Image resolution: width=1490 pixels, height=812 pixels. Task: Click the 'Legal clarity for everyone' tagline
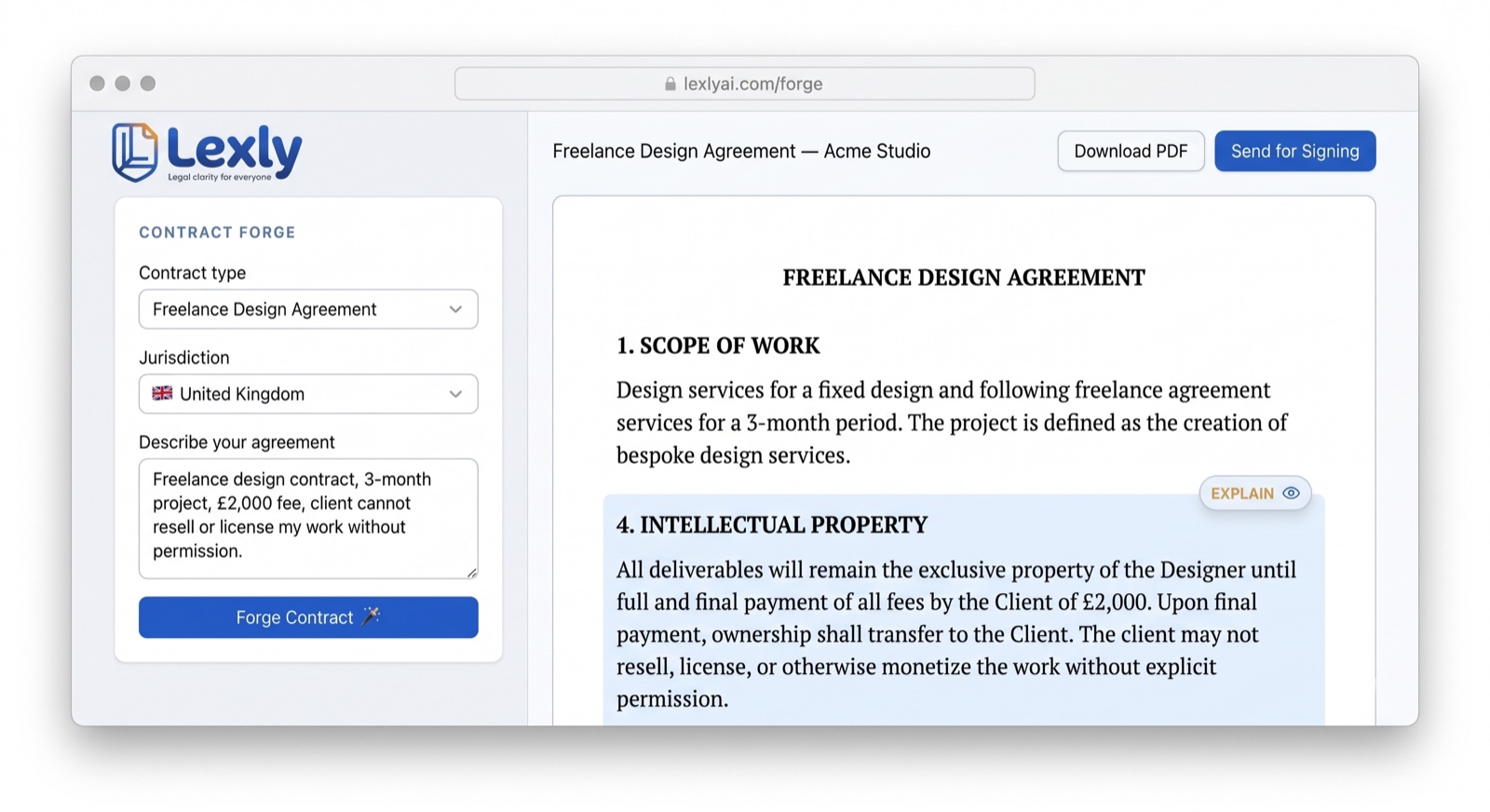click(x=220, y=177)
